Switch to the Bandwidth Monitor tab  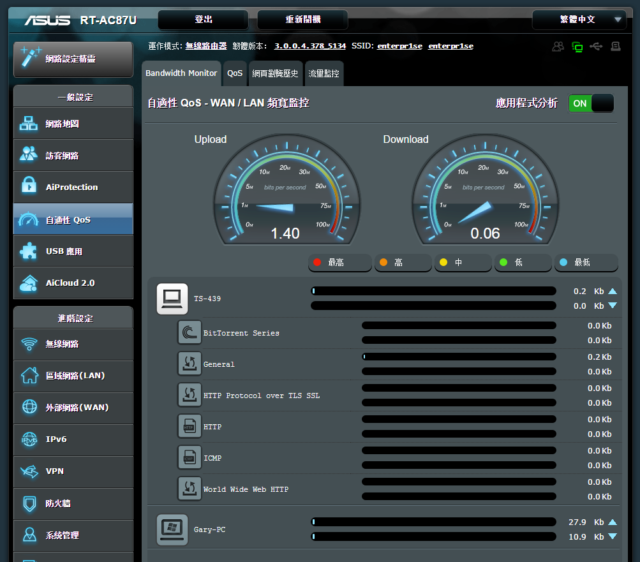pos(181,73)
